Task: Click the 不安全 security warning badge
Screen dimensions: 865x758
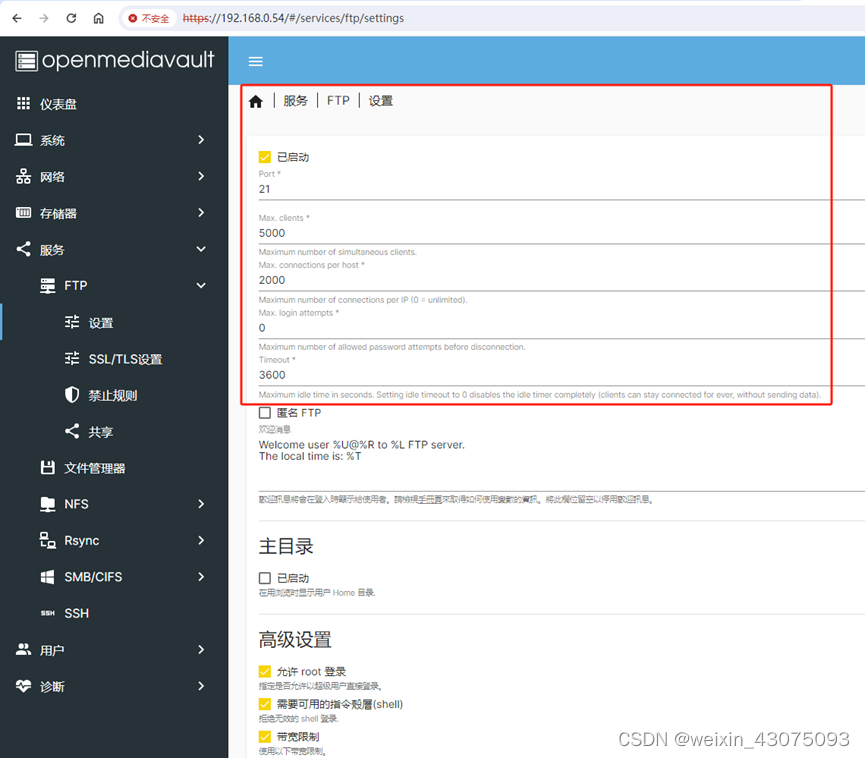Action: pos(148,18)
